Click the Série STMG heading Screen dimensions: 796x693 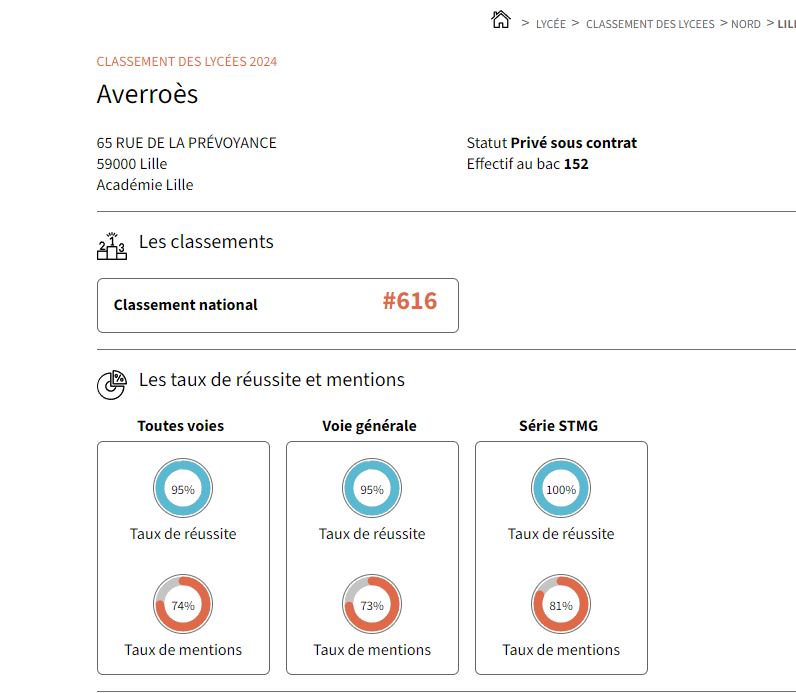(558, 425)
